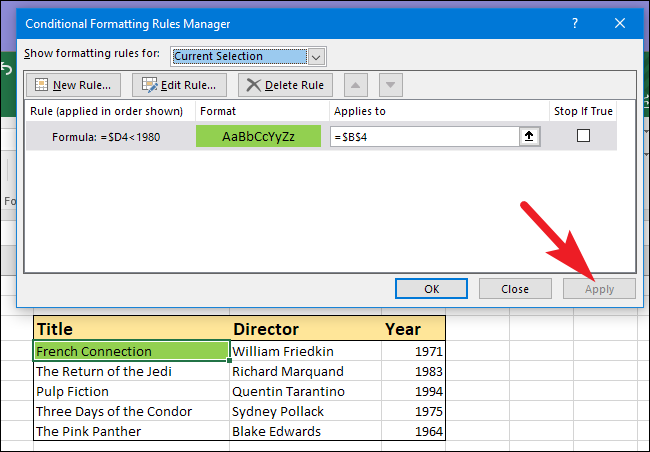Collapse the dialog with the range selector icon
650x452 pixels.
[x=529, y=136]
